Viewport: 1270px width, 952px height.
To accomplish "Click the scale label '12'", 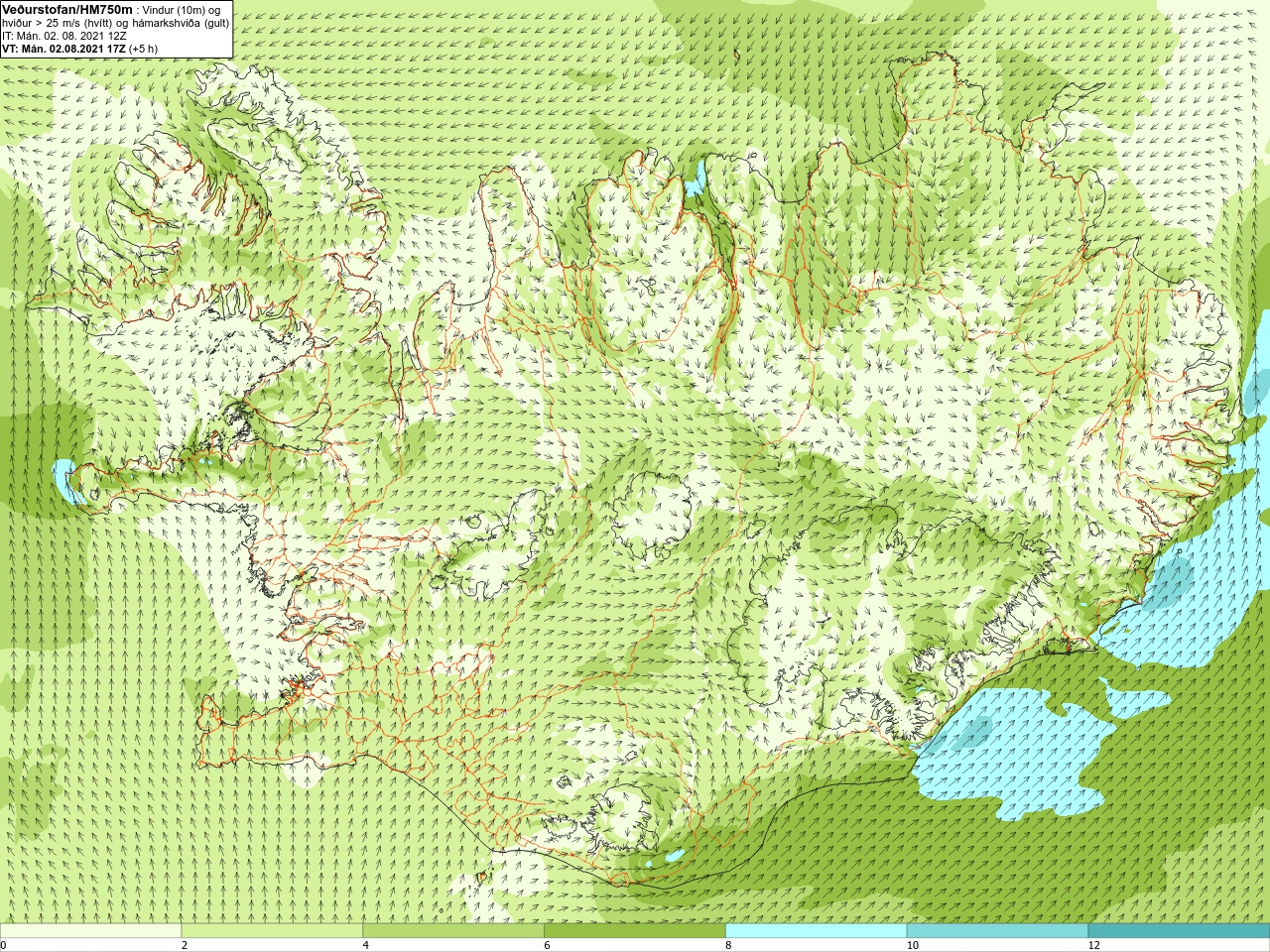I will (x=1094, y=945).
